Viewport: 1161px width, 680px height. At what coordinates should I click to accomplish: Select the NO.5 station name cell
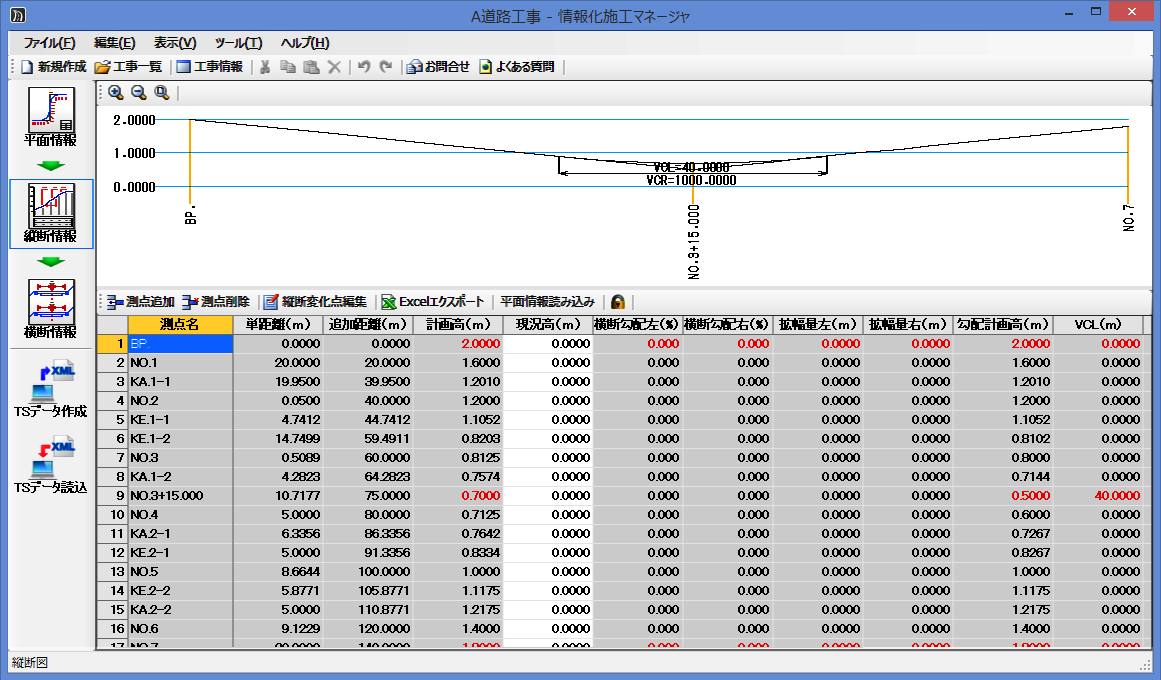coord(181,572)
